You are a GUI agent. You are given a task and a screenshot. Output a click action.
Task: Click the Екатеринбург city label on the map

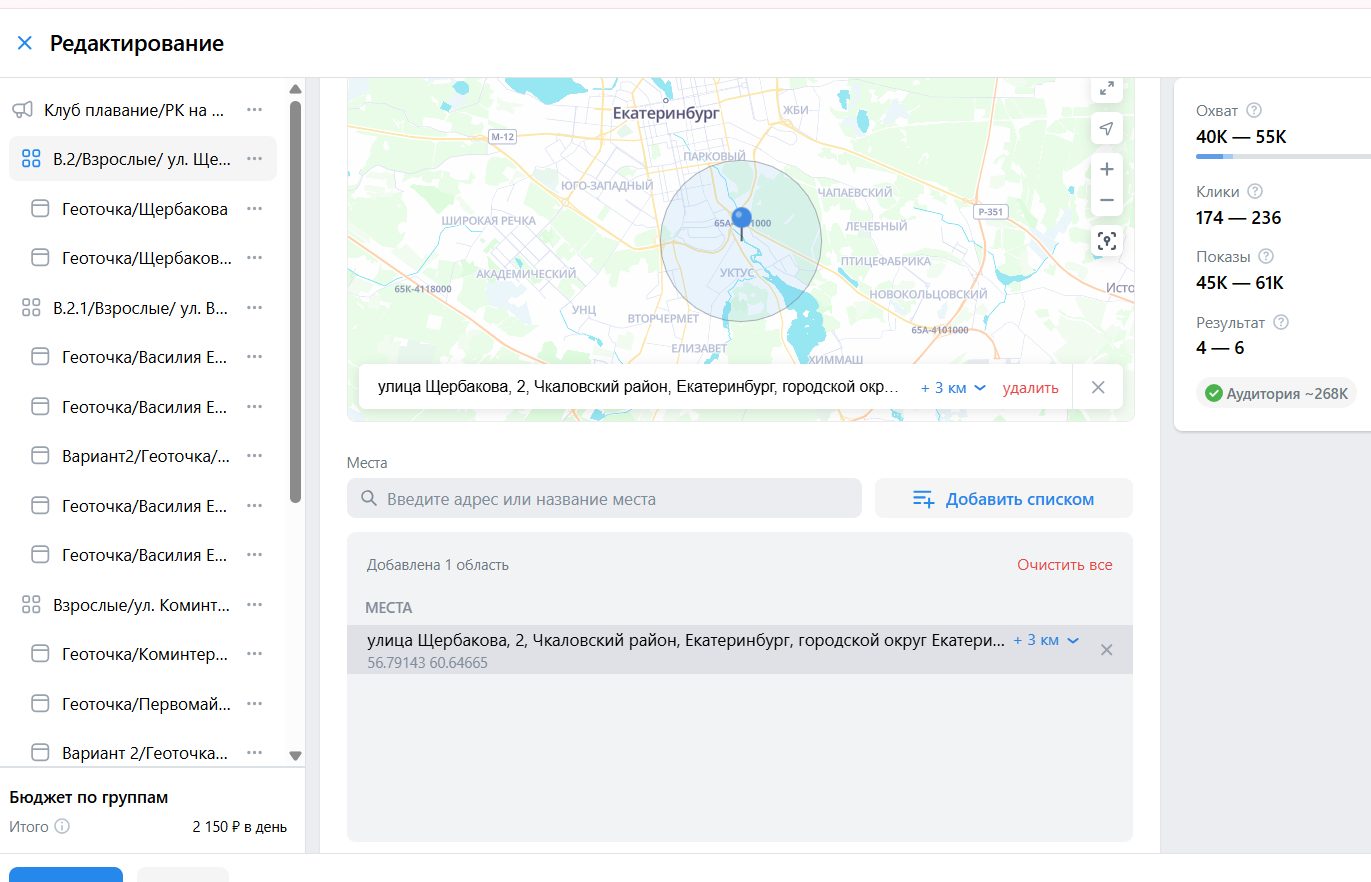(x=666, y=112)
